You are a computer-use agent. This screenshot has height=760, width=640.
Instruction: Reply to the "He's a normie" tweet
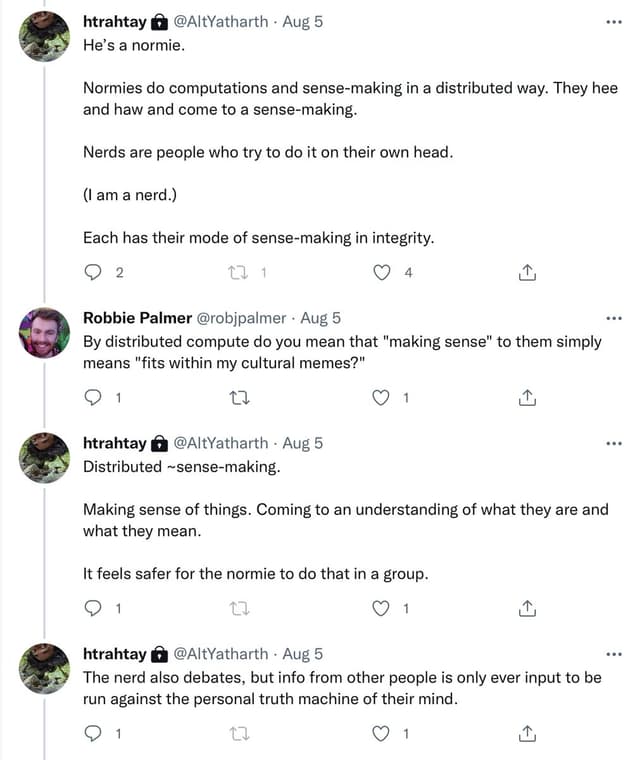(94, 272)
